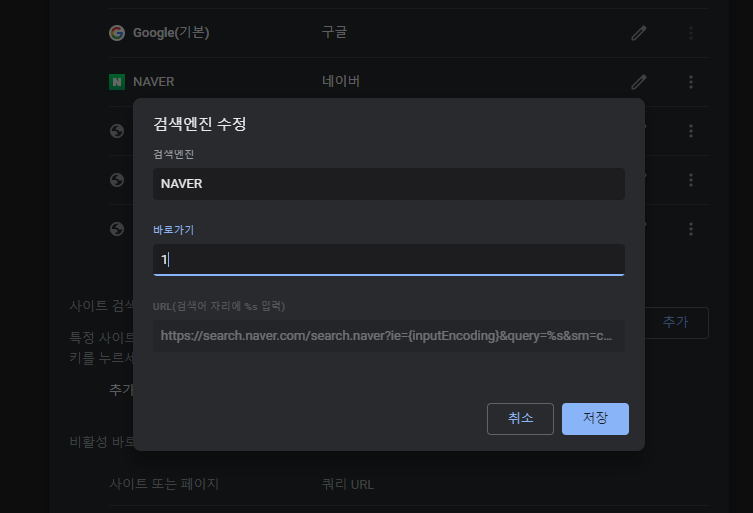Save changes with 저장 button
Image resolution: width=753 pixels, height=513 pixels.
(x=595, y=419)
